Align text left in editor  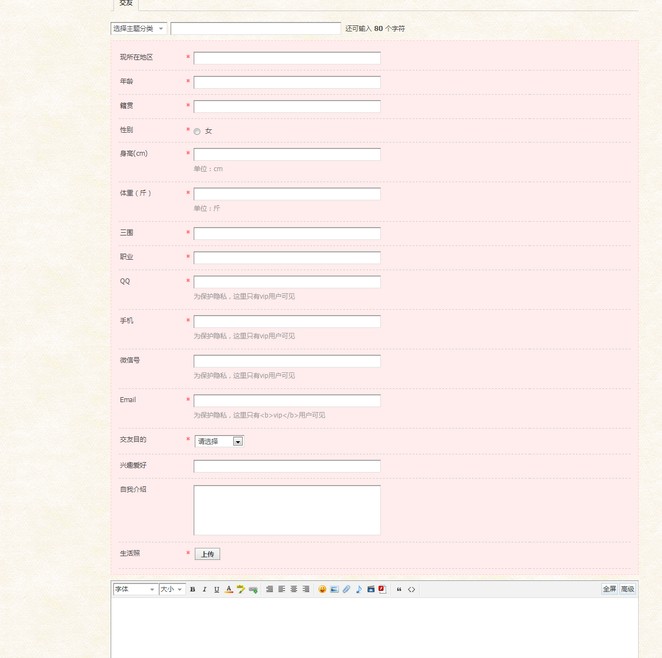[282, 589]
